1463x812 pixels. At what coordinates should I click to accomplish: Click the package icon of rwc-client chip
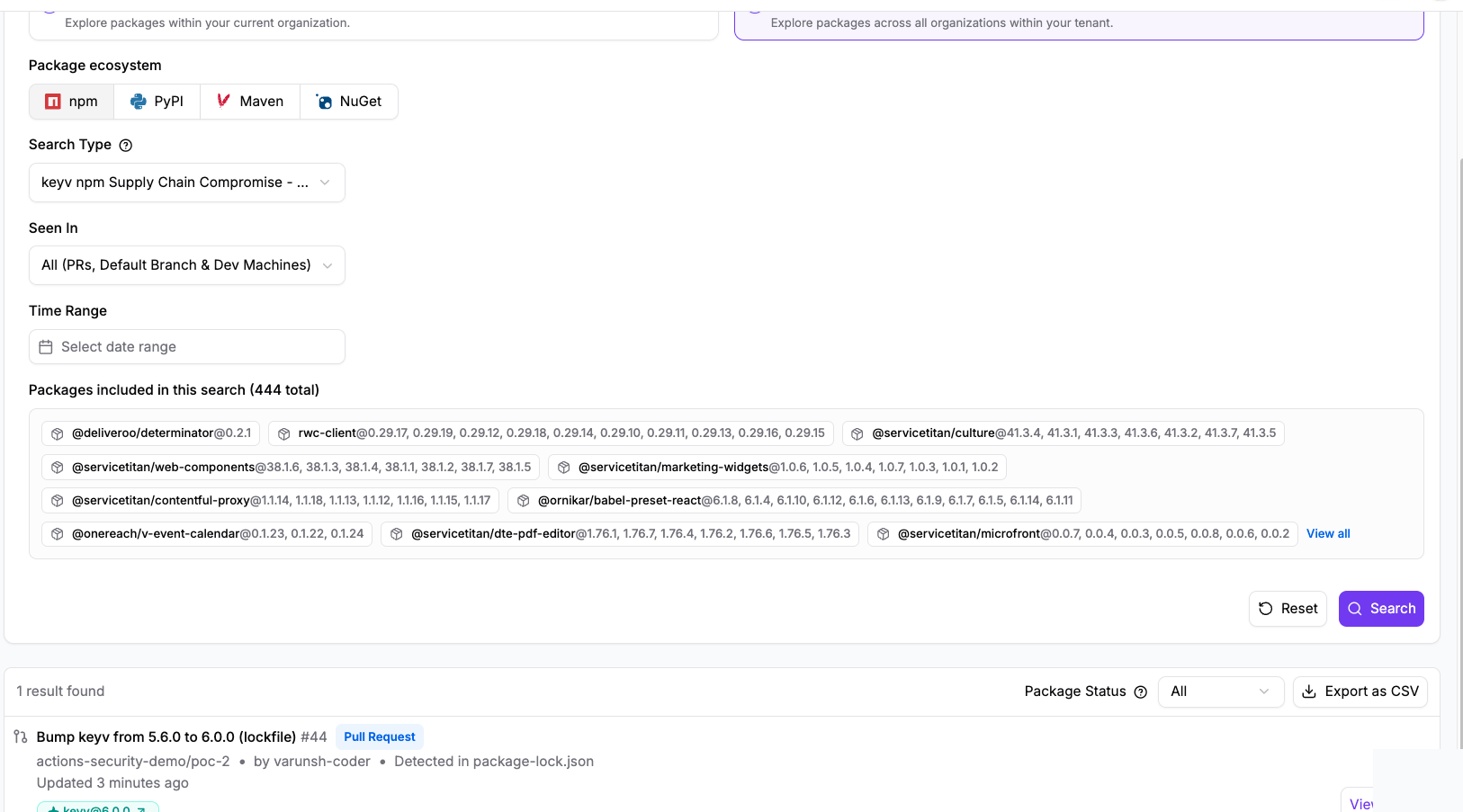point(284,434)
